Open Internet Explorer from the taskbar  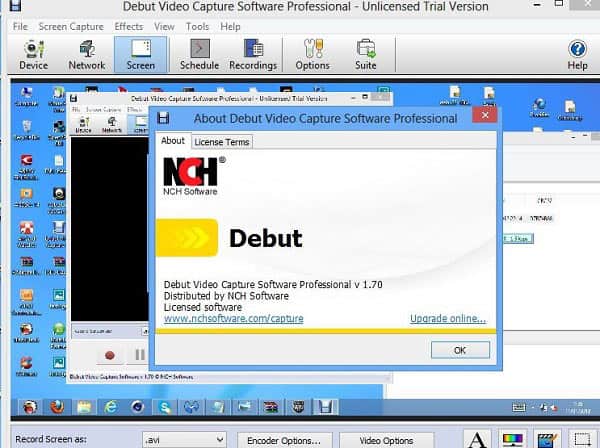point(111,407)
